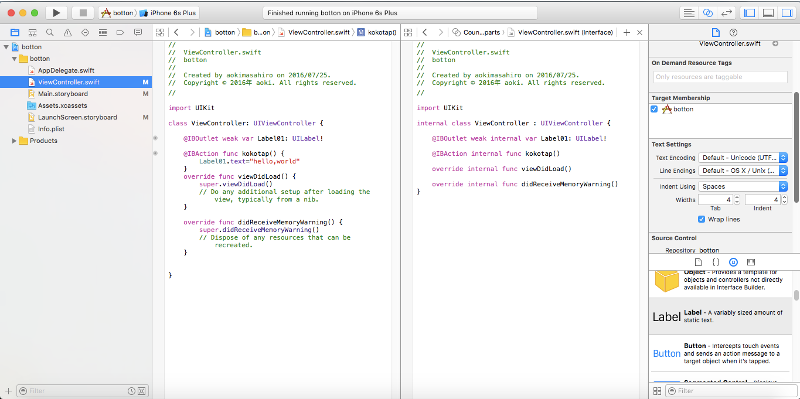Viewport: 800px width, 399px height.
Task: Toggle the Navigator panel visibility
Action: tap(749, 13)
